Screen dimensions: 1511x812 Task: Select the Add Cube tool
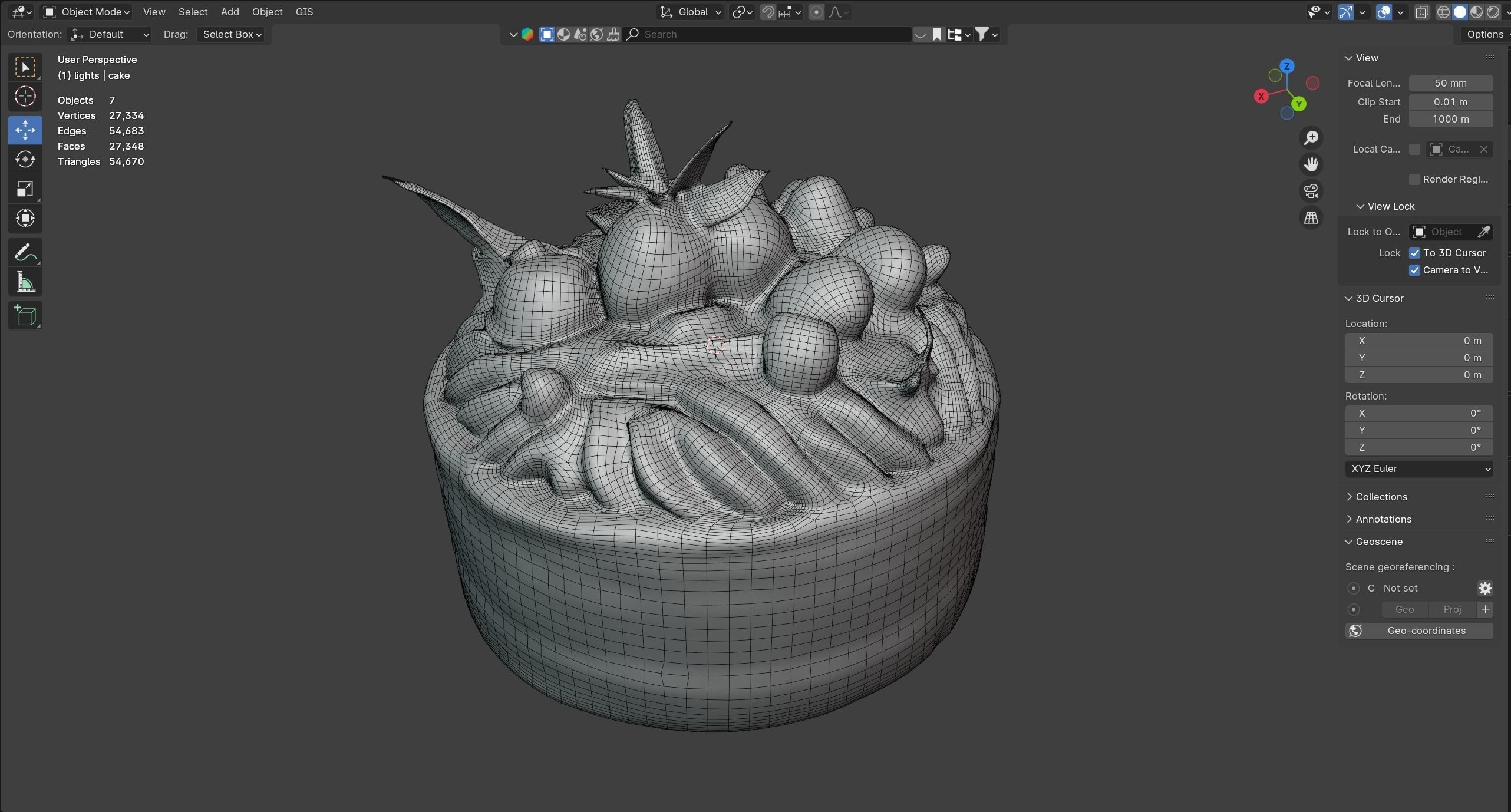tap(25, 316)
